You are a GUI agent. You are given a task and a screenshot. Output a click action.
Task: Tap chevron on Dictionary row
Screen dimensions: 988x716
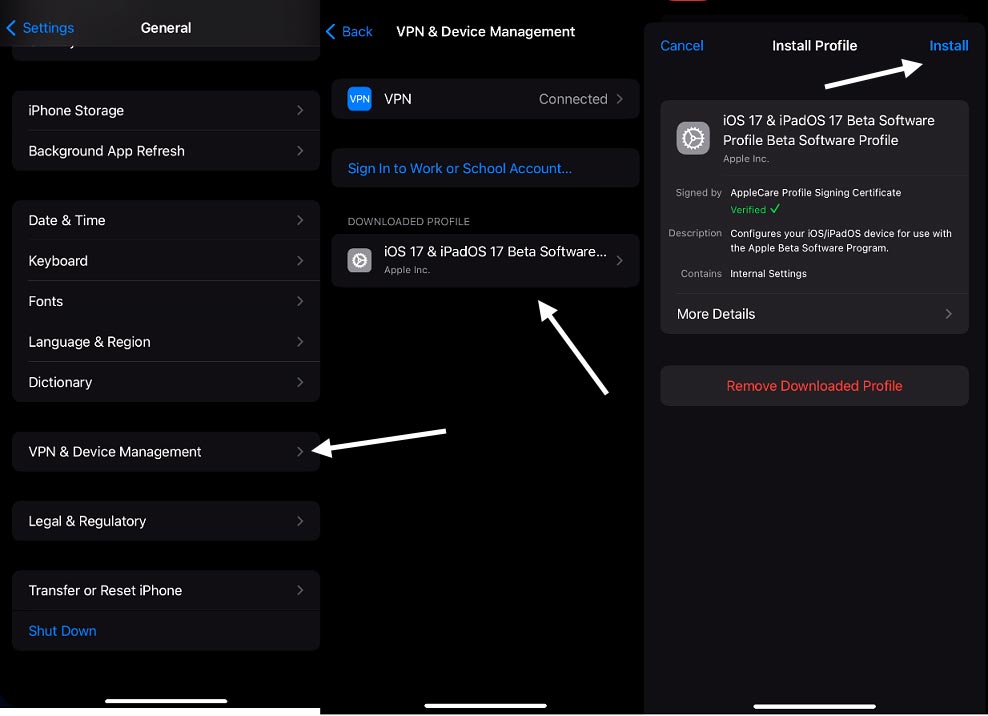click(300, 381)
